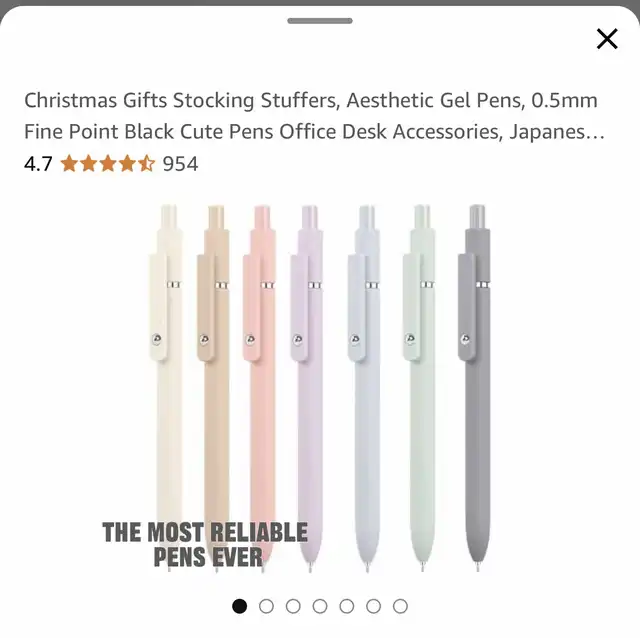The width and height of the screenshot is (640, 638).
Task: Close the product preview sheet
Action: [x=607, y=39]
